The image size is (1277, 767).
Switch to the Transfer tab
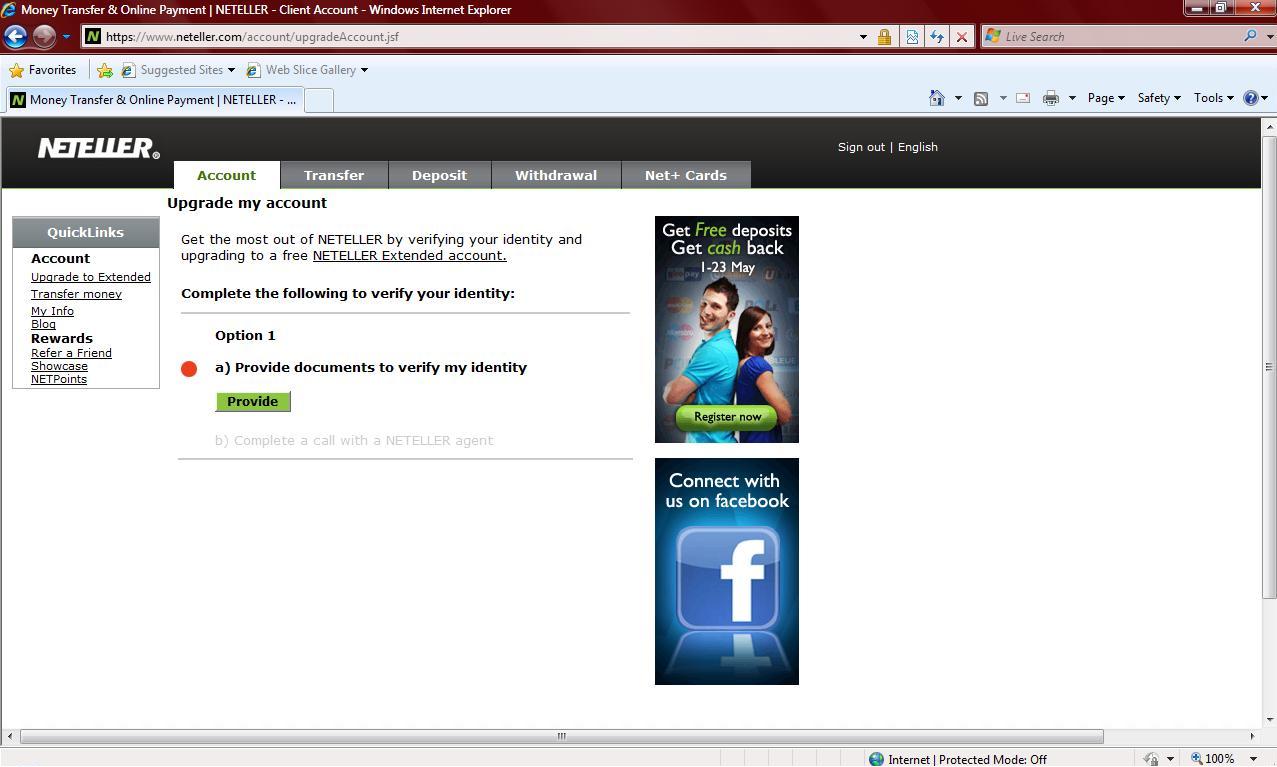[x=334, y=175]
